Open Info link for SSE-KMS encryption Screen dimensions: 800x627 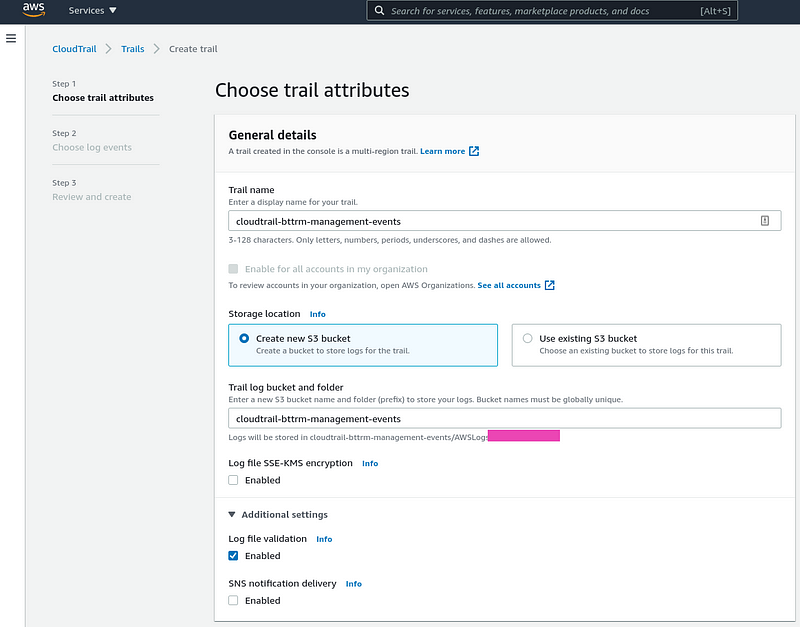tap(370, 463)
